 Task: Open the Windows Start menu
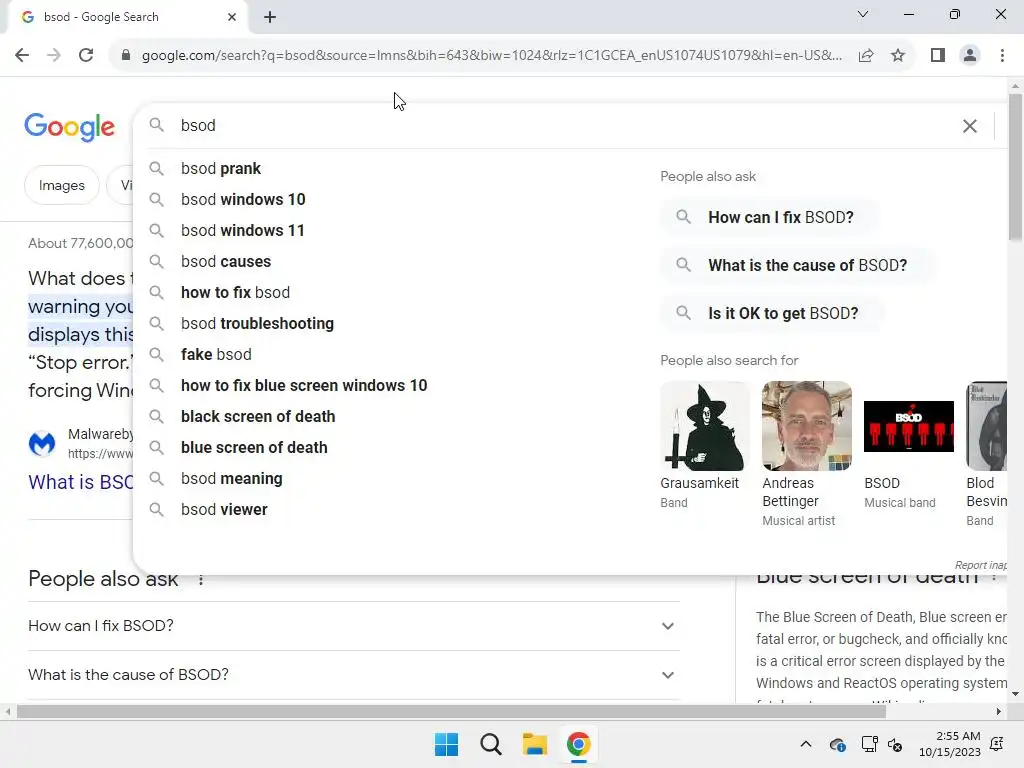click(x=447, y=744)
